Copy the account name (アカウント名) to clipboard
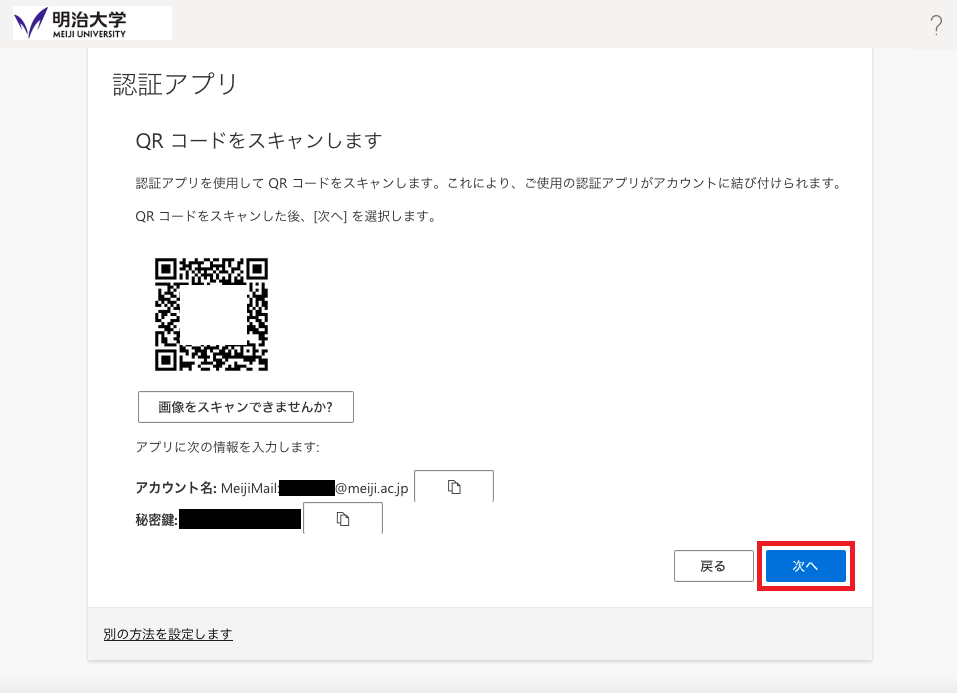 pyautogui.click(x=454, y=487)
